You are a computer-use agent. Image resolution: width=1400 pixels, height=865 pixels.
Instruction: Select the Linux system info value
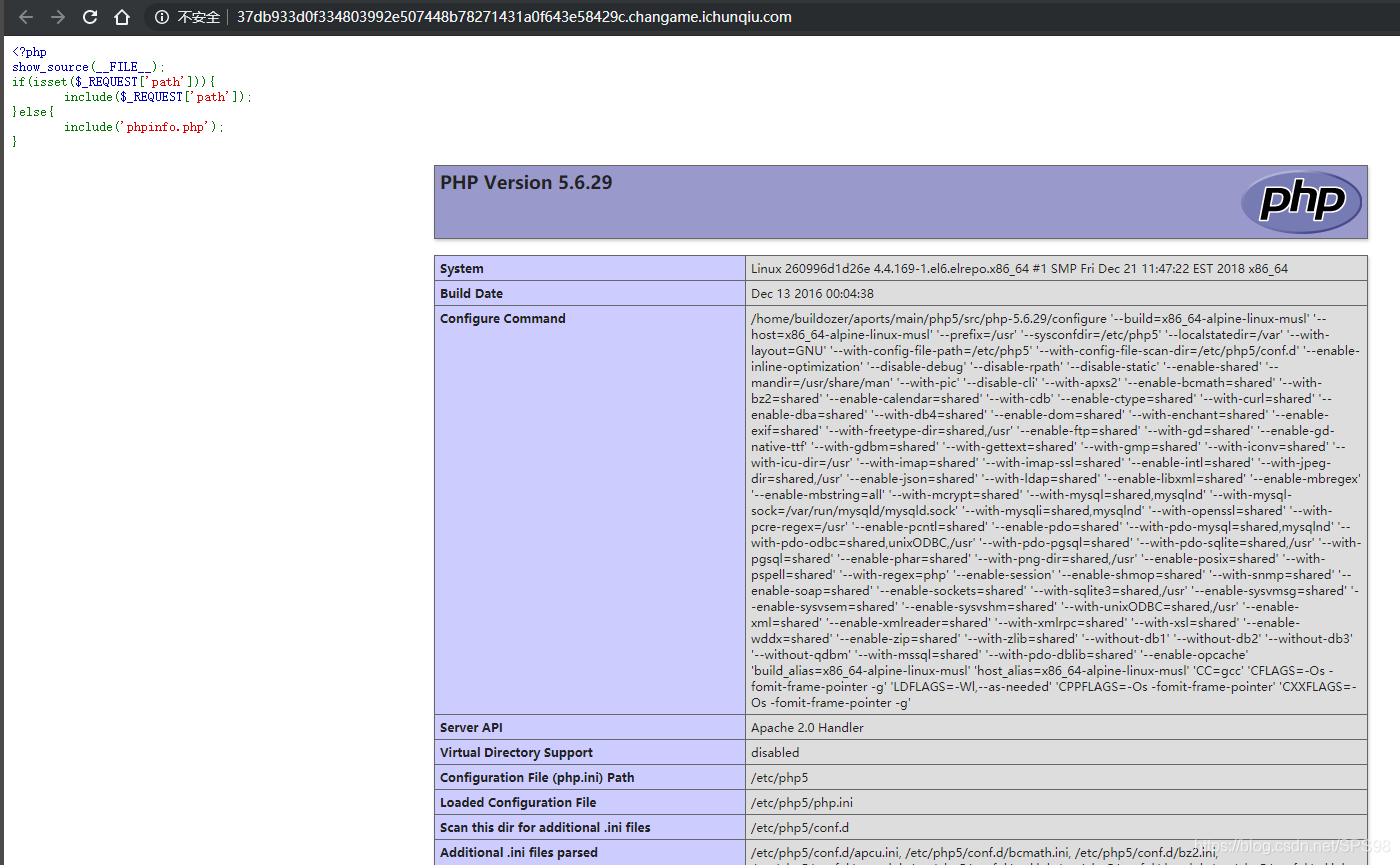coord(1019,268)
